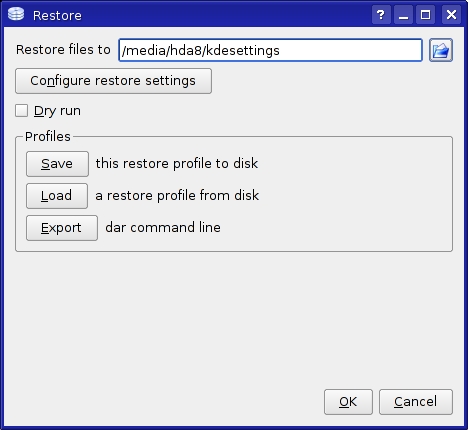Click the 'Restore files to' label
This screenshot has height=430, width=468.
pos(63,50)
